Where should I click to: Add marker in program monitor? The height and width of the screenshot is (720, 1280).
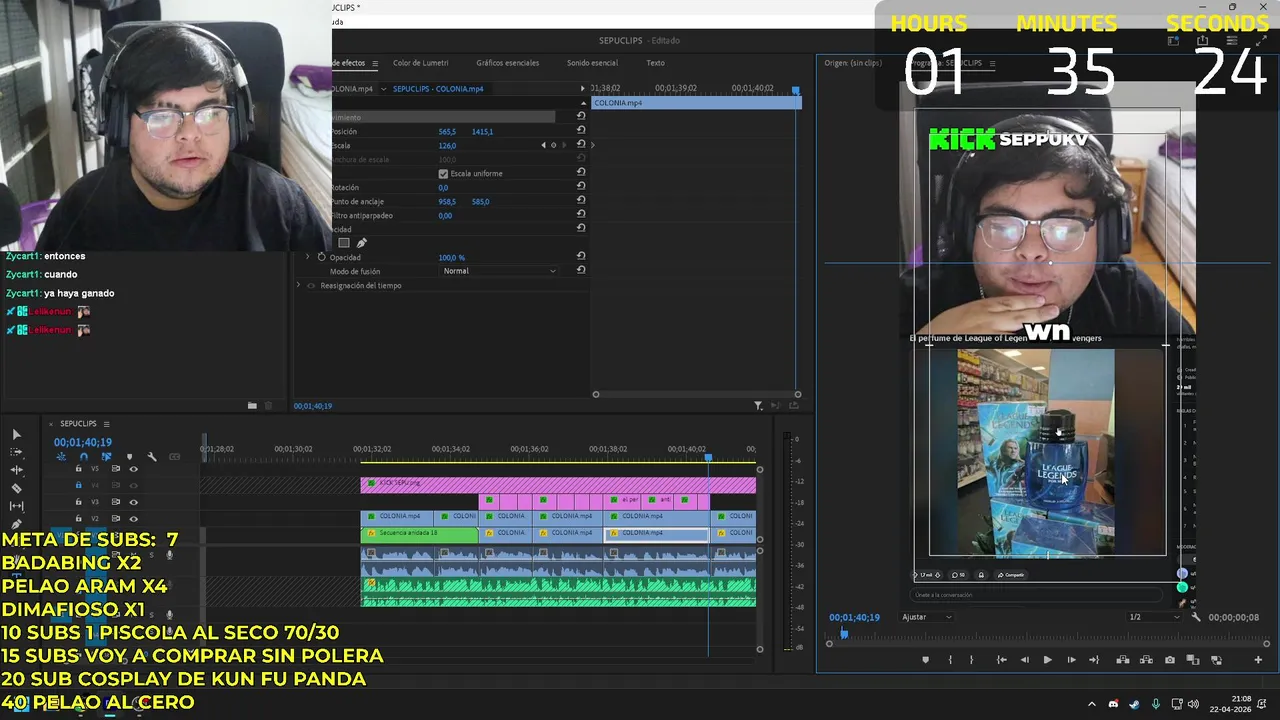(925, 660)
